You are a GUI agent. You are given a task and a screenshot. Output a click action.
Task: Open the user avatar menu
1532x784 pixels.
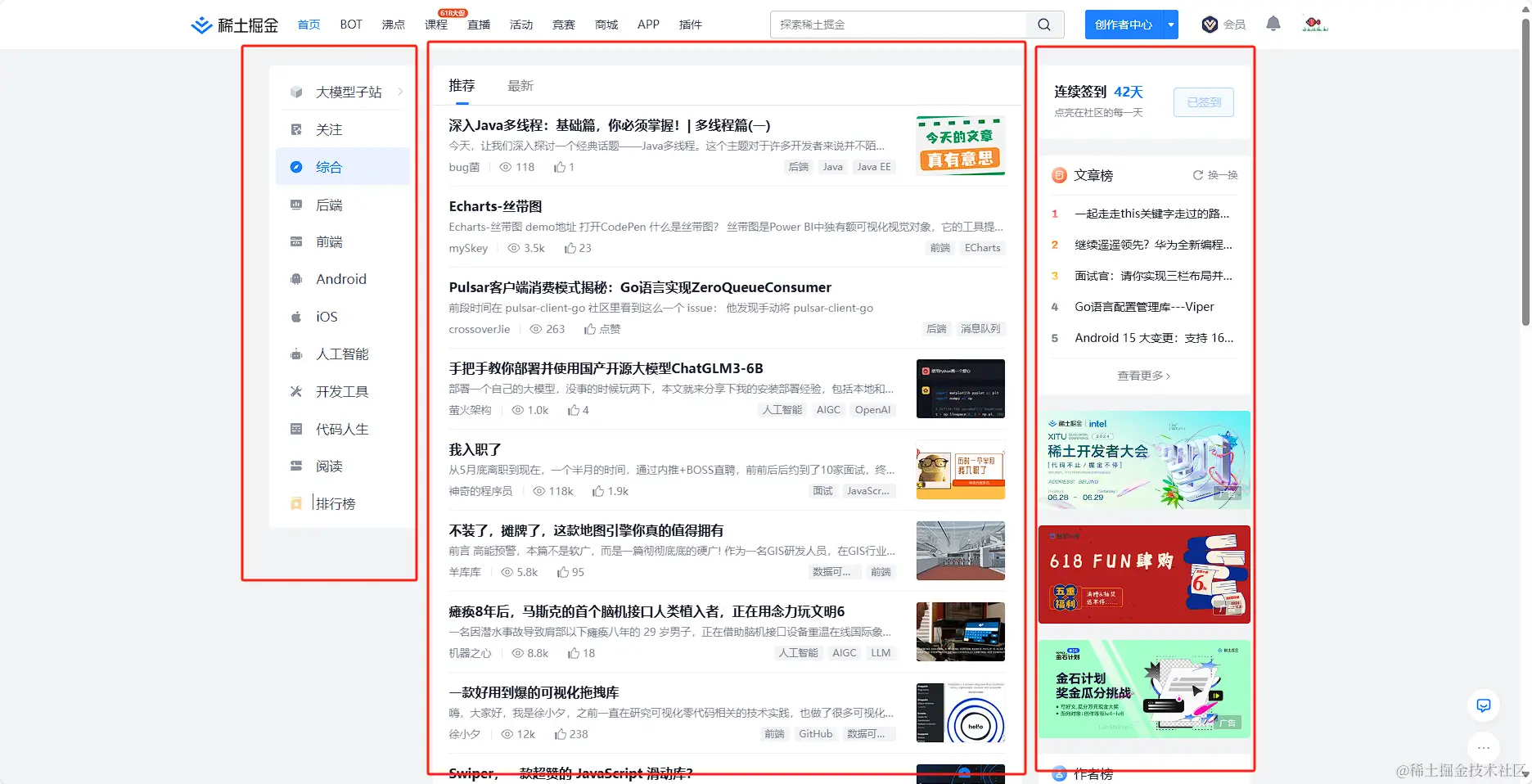[x=1314, y=24]
